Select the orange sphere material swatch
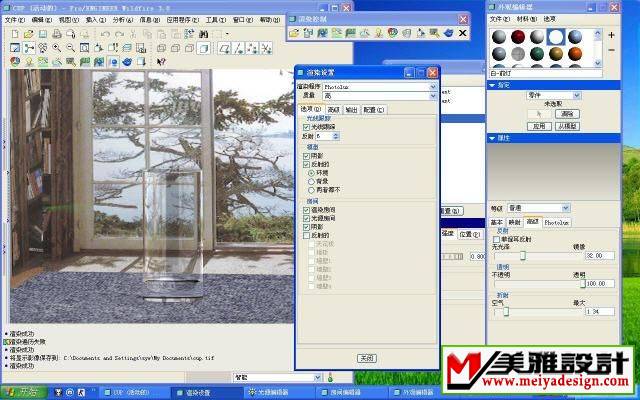This screenshot has width=640, height=400. 575,53
